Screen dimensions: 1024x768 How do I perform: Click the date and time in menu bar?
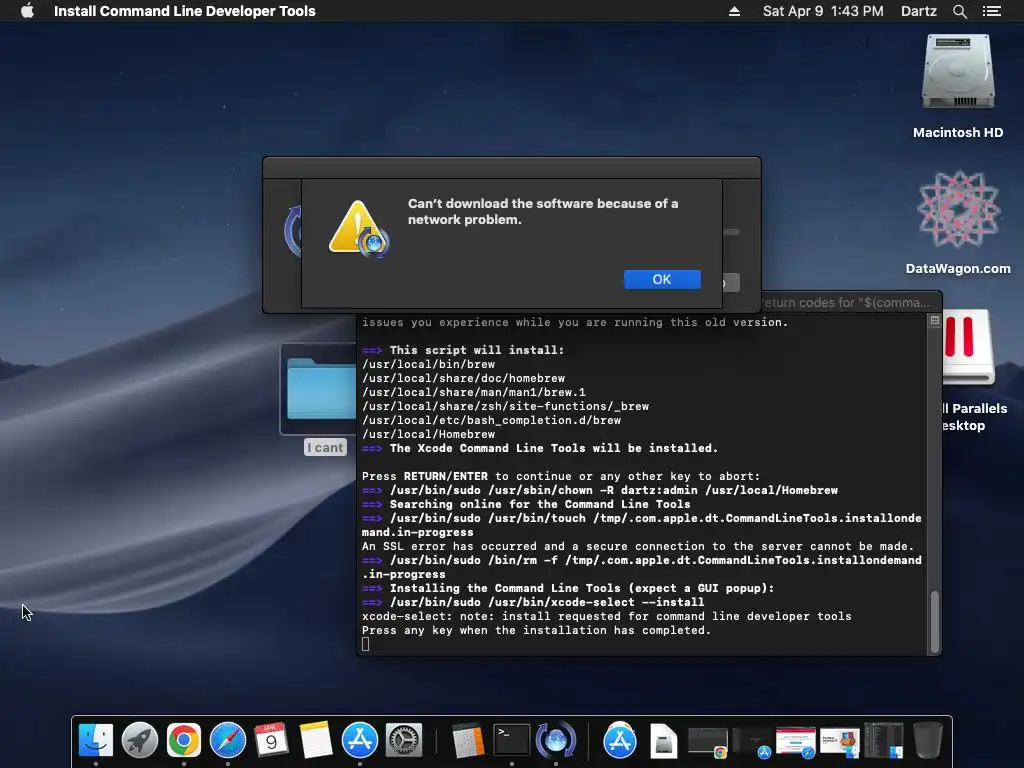[823, 11]
